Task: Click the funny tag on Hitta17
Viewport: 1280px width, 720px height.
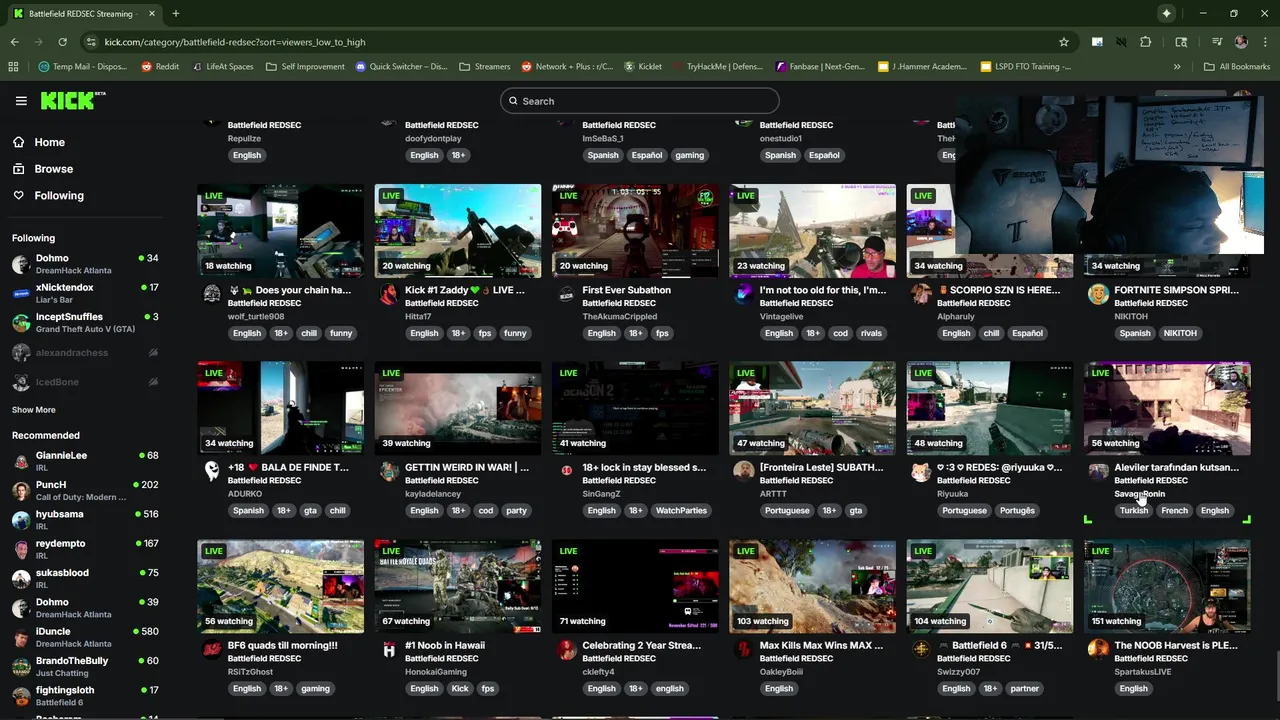Action: pos(515,333)
